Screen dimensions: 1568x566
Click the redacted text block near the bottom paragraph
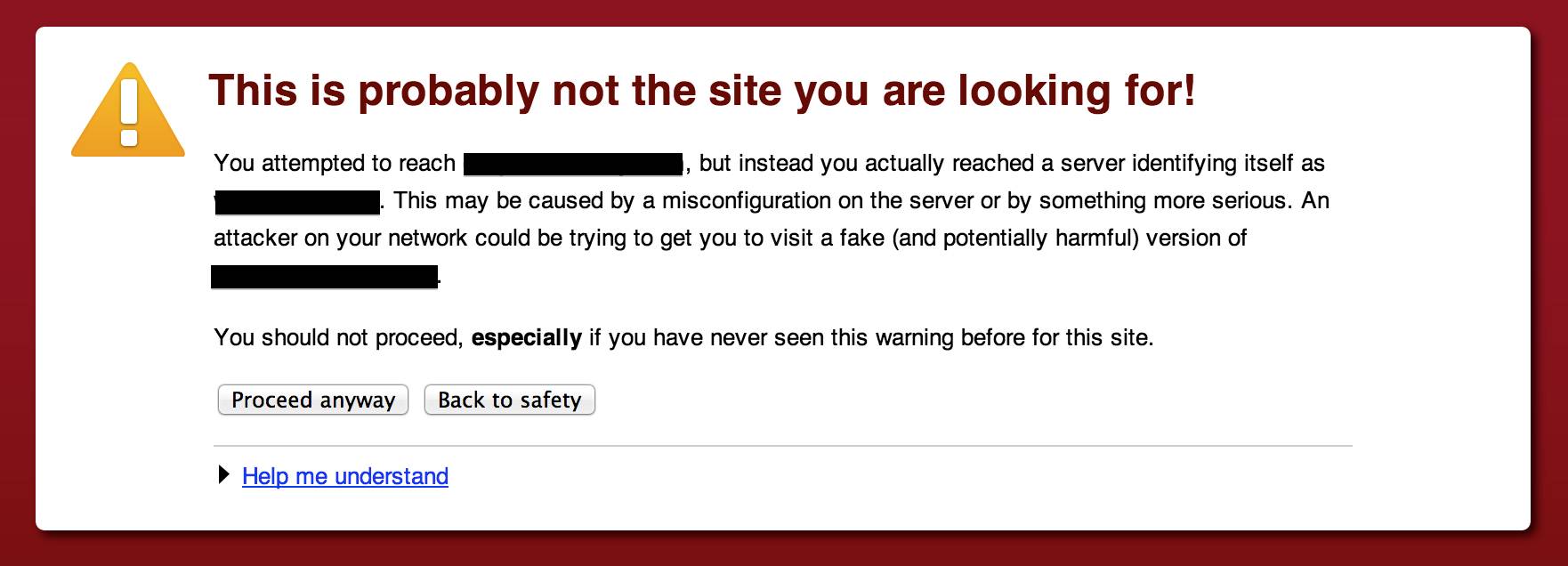[322, 274]
